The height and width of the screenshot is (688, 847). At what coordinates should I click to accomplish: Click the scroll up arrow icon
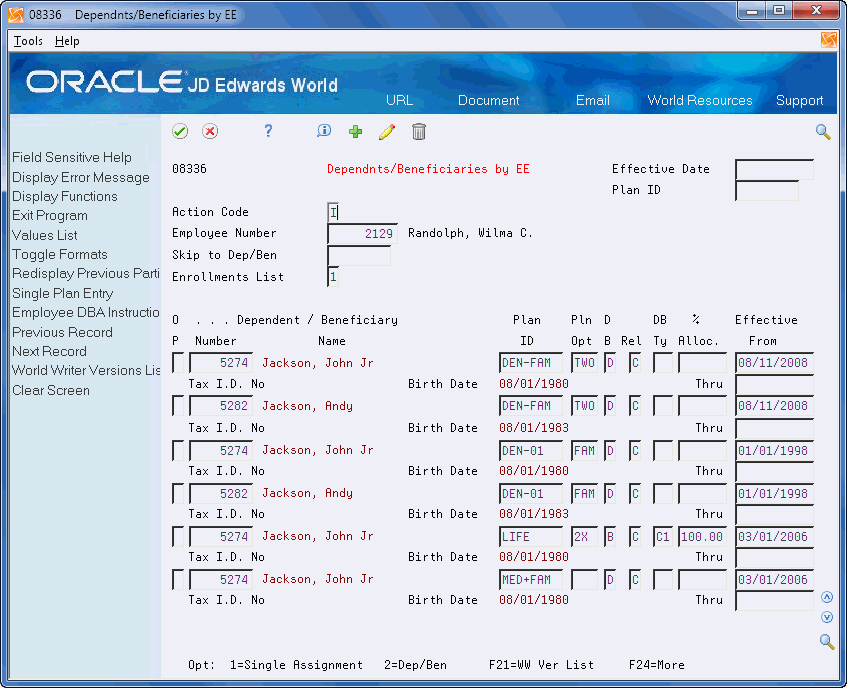point(826,597)
